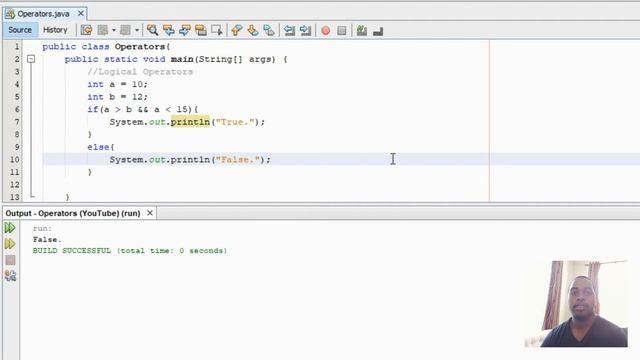Image resolution: width=640 pixels, height=360 pixels.
Task: Click the "True." string literal
Action: click(236, 122)
